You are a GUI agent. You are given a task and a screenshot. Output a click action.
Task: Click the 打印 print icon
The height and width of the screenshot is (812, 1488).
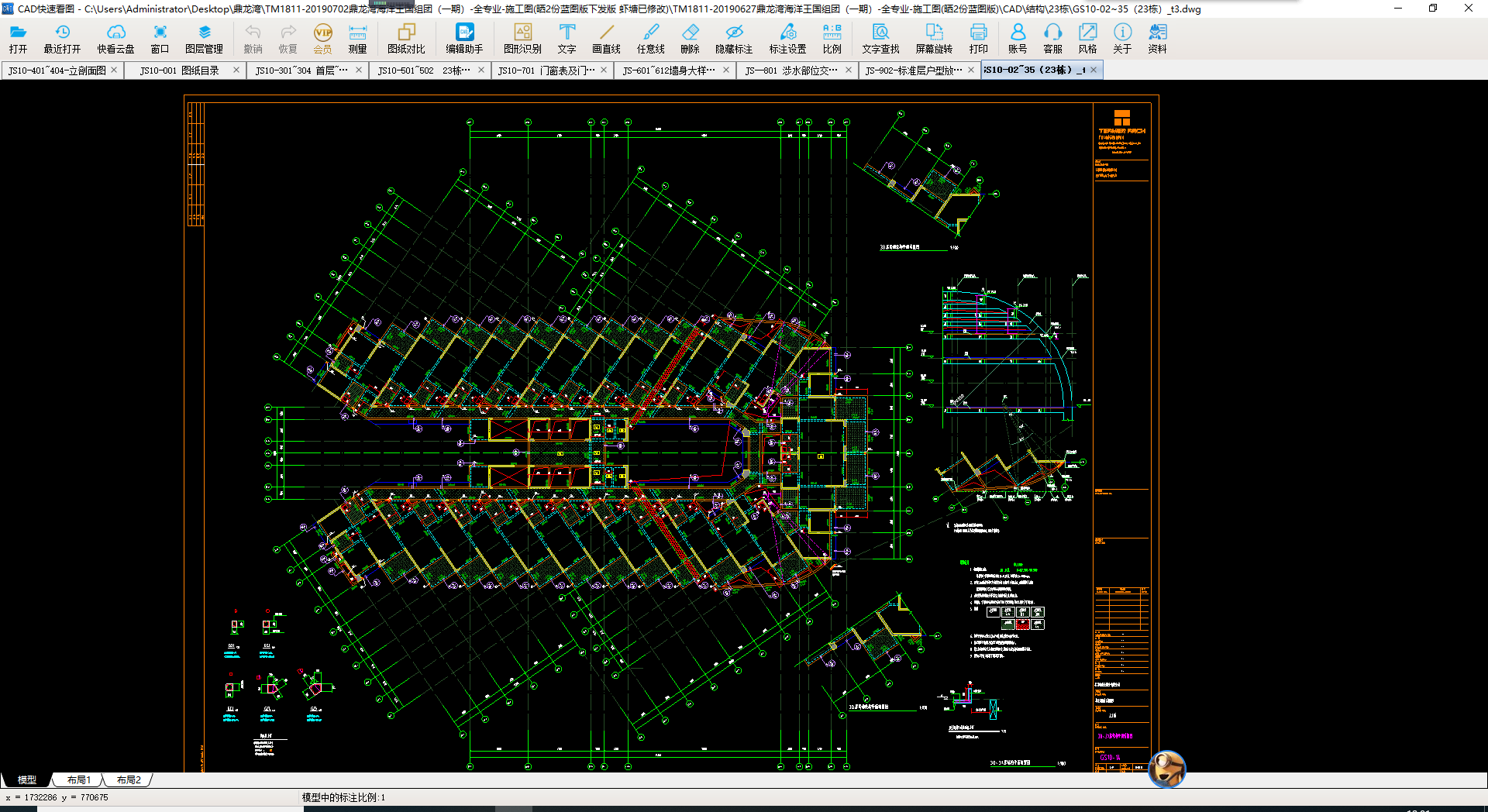click(978, 39)
